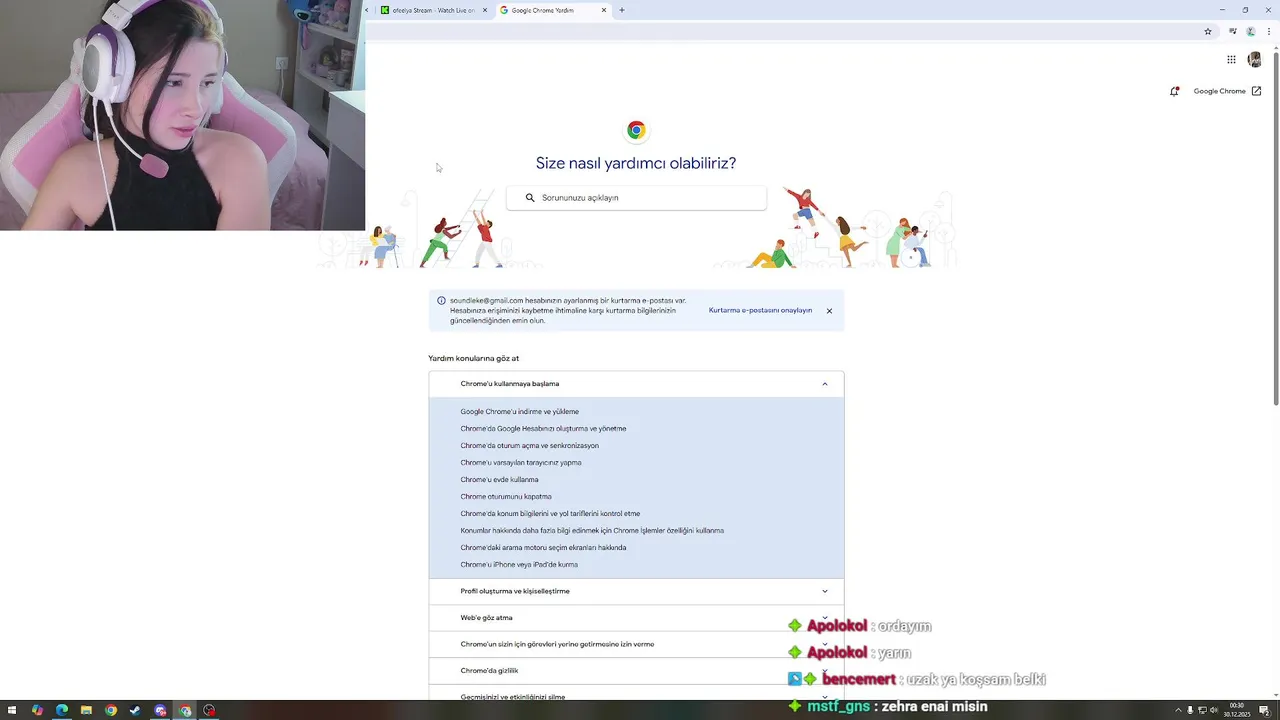This screenshot has width=1280, height=720.
Task: Close the Google Chrome Yardım tab
Action: point(604,10)
